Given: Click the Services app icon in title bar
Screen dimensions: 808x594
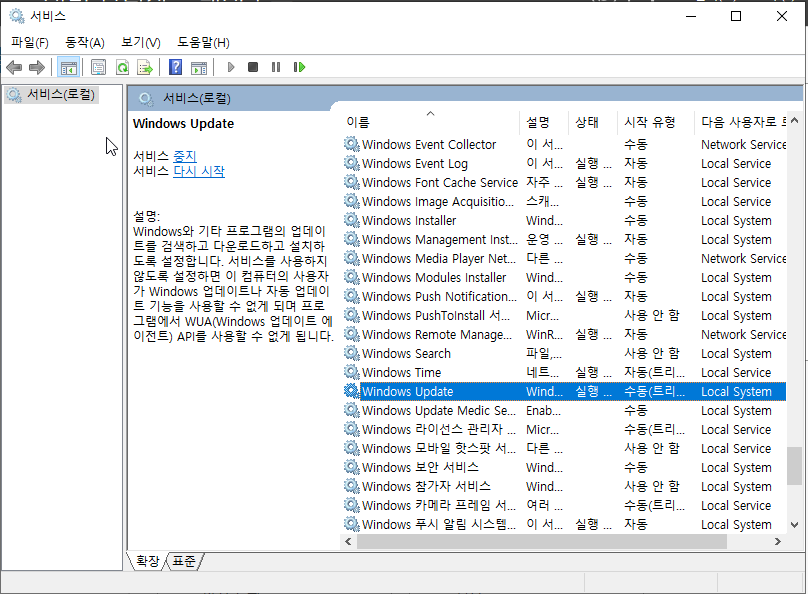Looking at the screenshot, I should [x=17, y=16].
